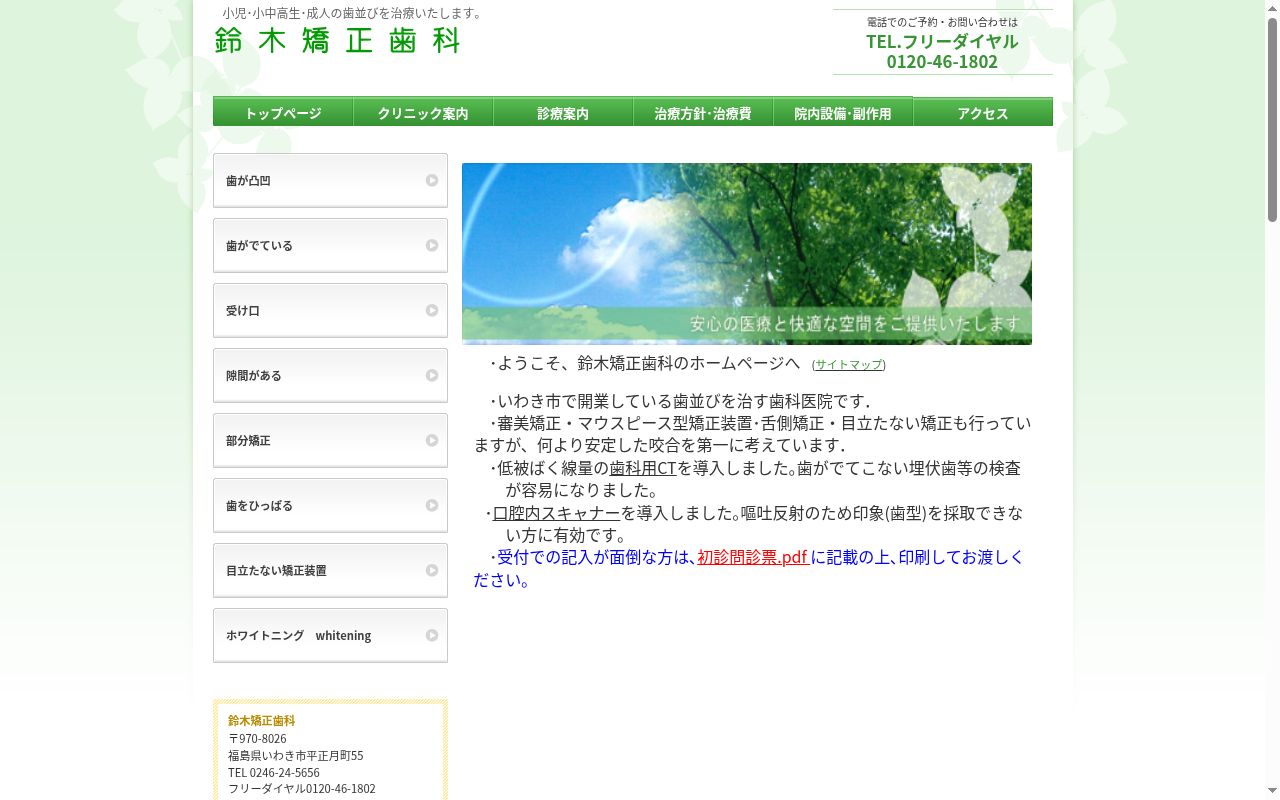Click the 〒970-8026 postal code text
Screen dimensions: 1280x800
(257, 739)
